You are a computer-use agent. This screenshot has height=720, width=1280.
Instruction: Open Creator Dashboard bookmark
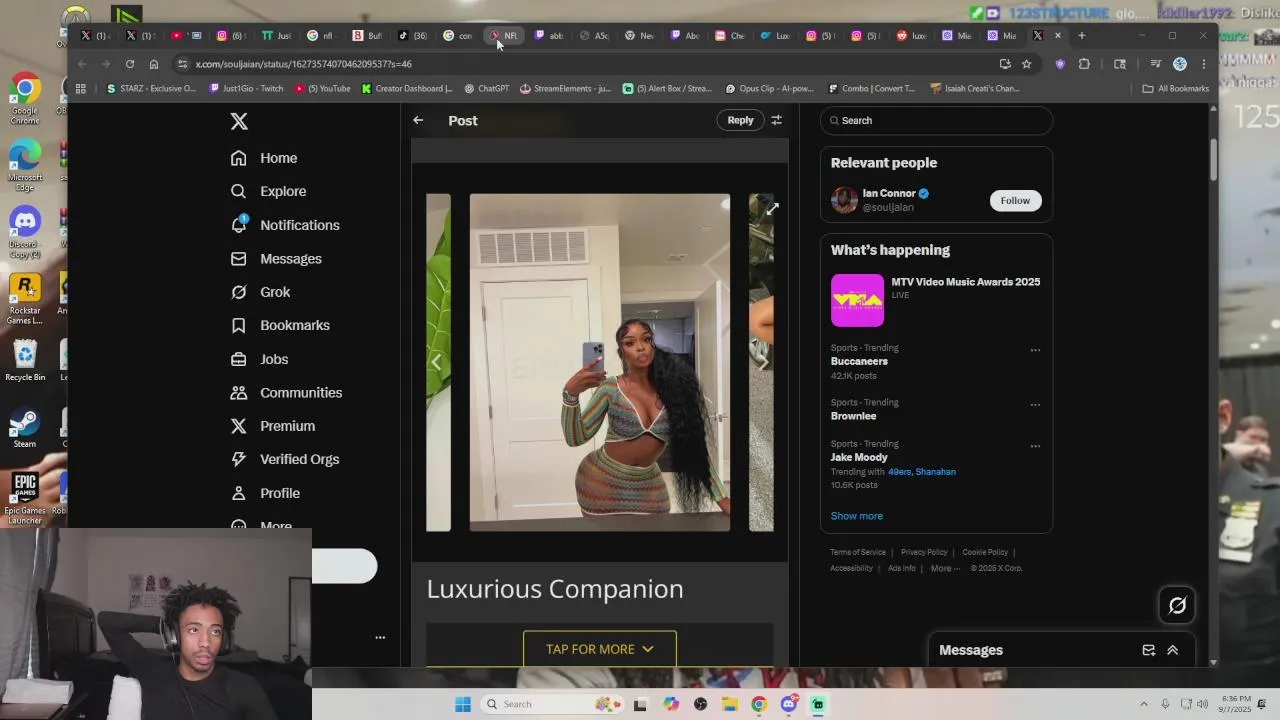(408, 88)
